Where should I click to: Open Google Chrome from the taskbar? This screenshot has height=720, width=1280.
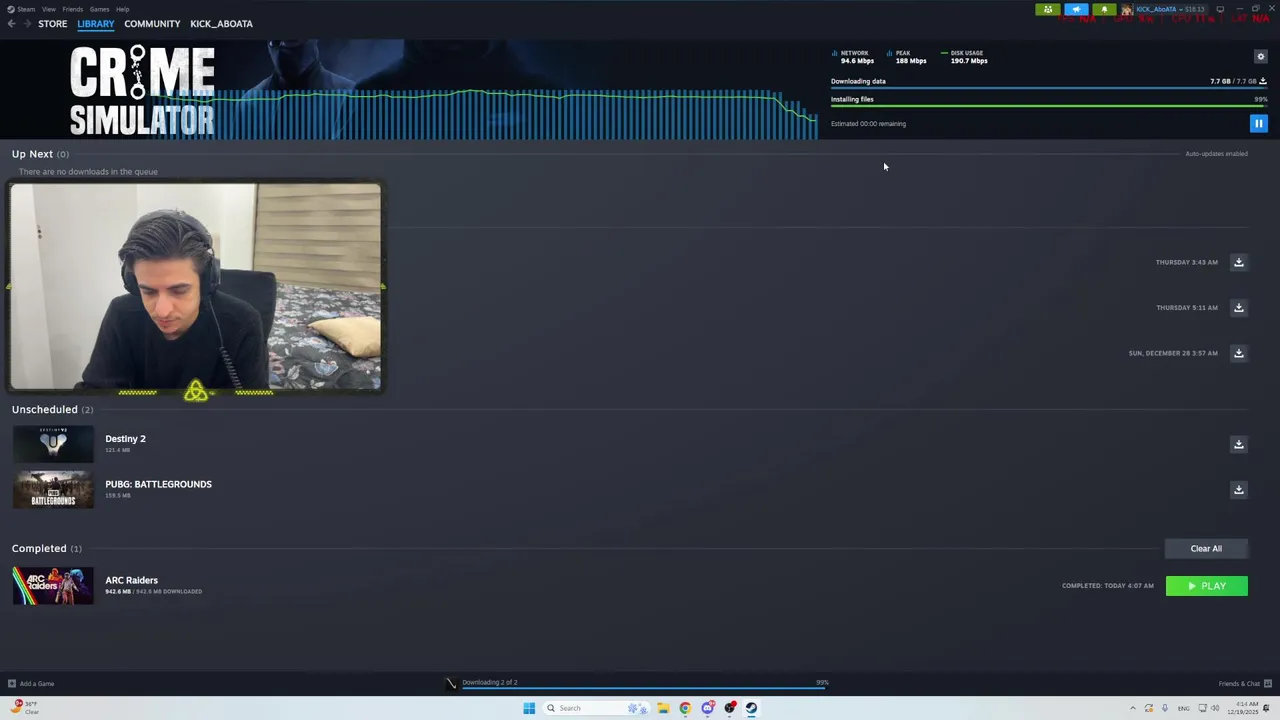[685, 708]
